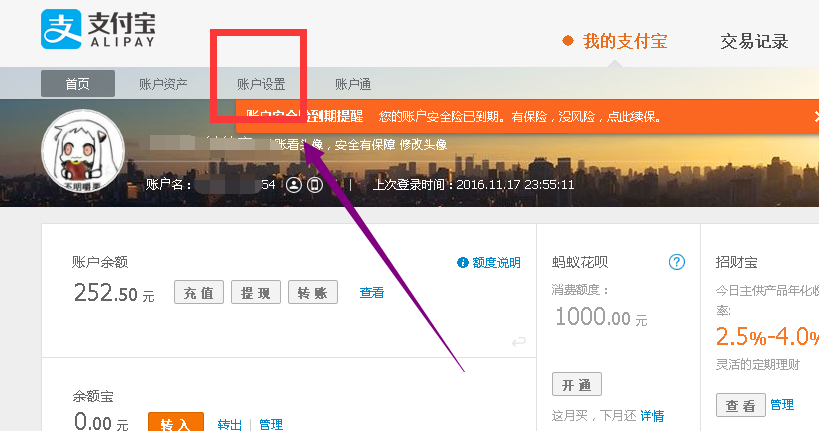Open the 账户设置 menu item

261,84
